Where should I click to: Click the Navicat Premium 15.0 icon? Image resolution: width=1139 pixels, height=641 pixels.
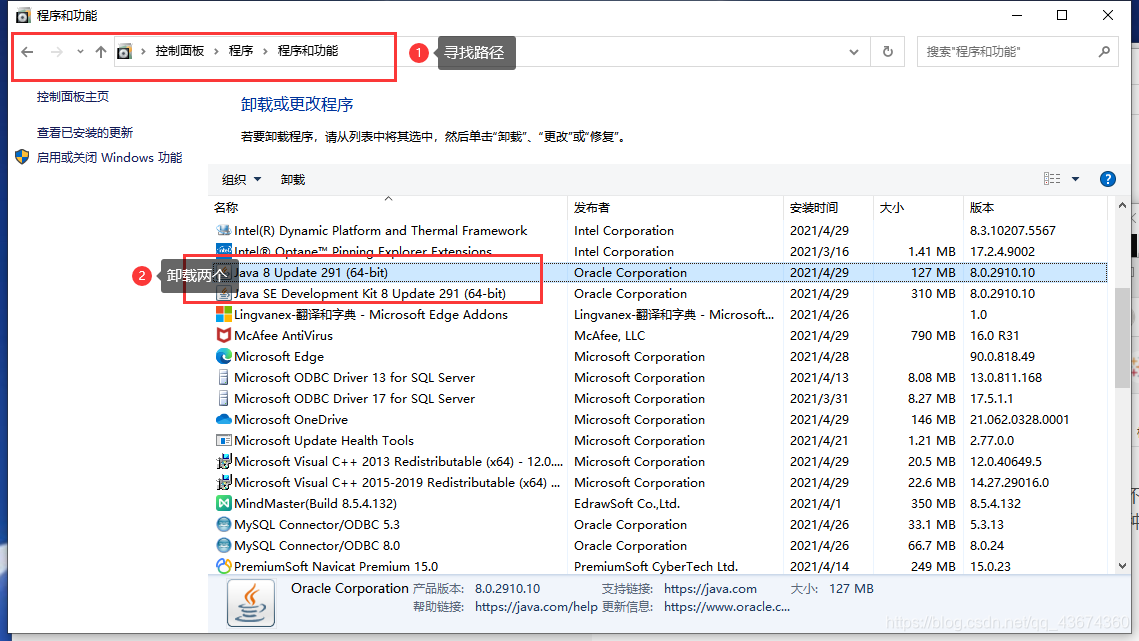coord(224,565)
